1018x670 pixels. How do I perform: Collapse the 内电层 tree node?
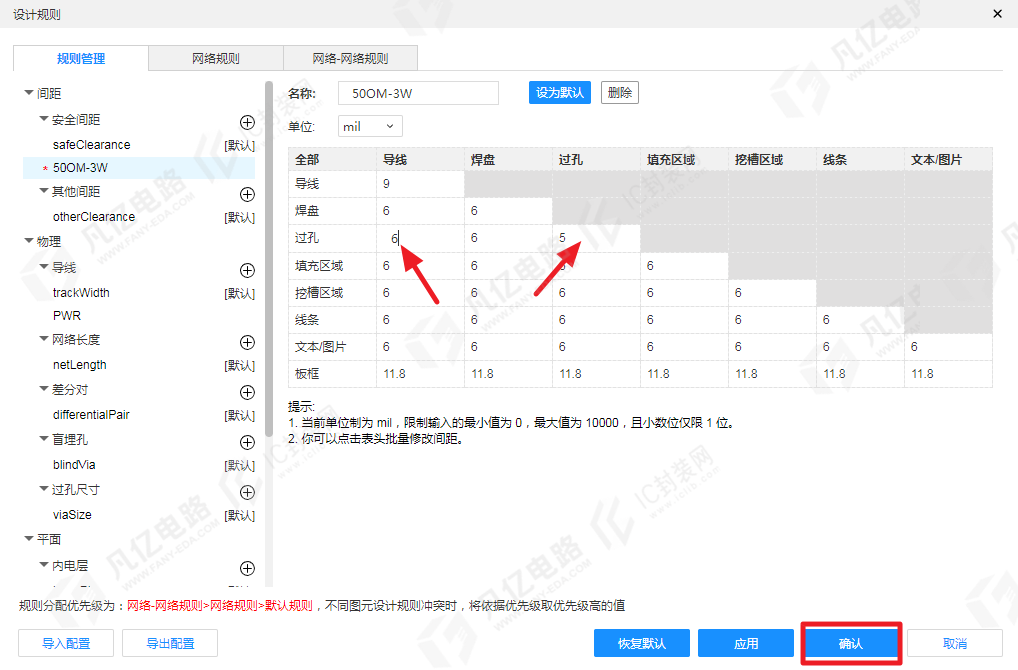(43, 565)
